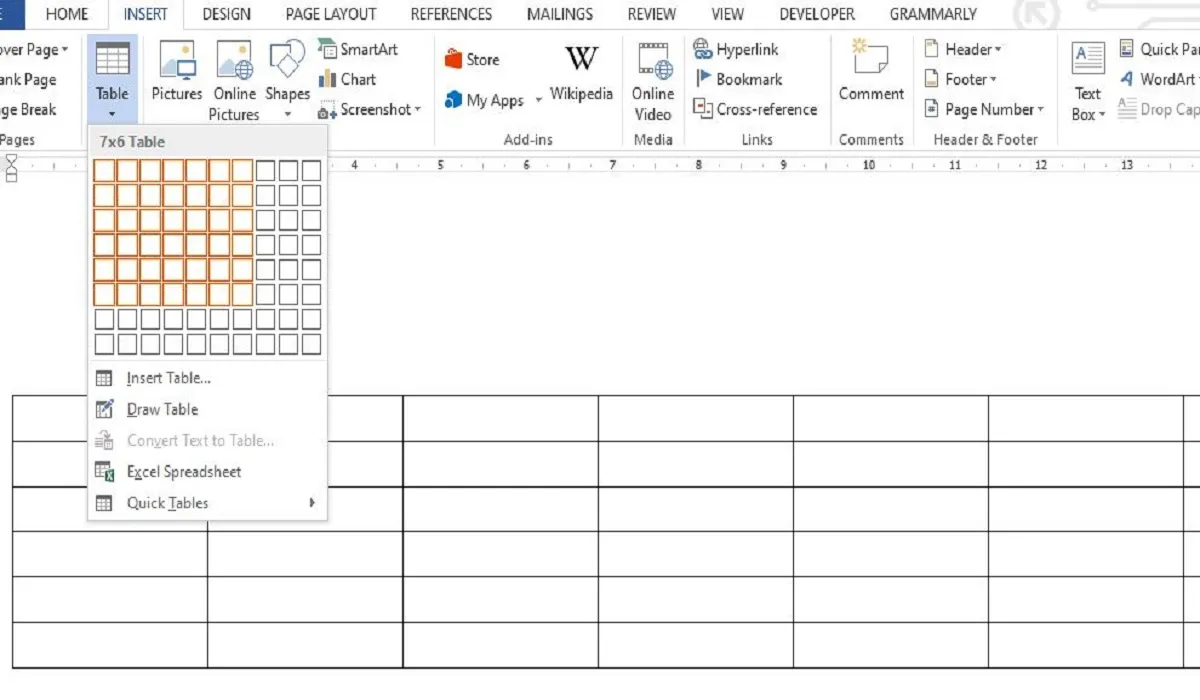Add a Bookmark
This screenshot has height=700, width=1200.
pos(738,79)
